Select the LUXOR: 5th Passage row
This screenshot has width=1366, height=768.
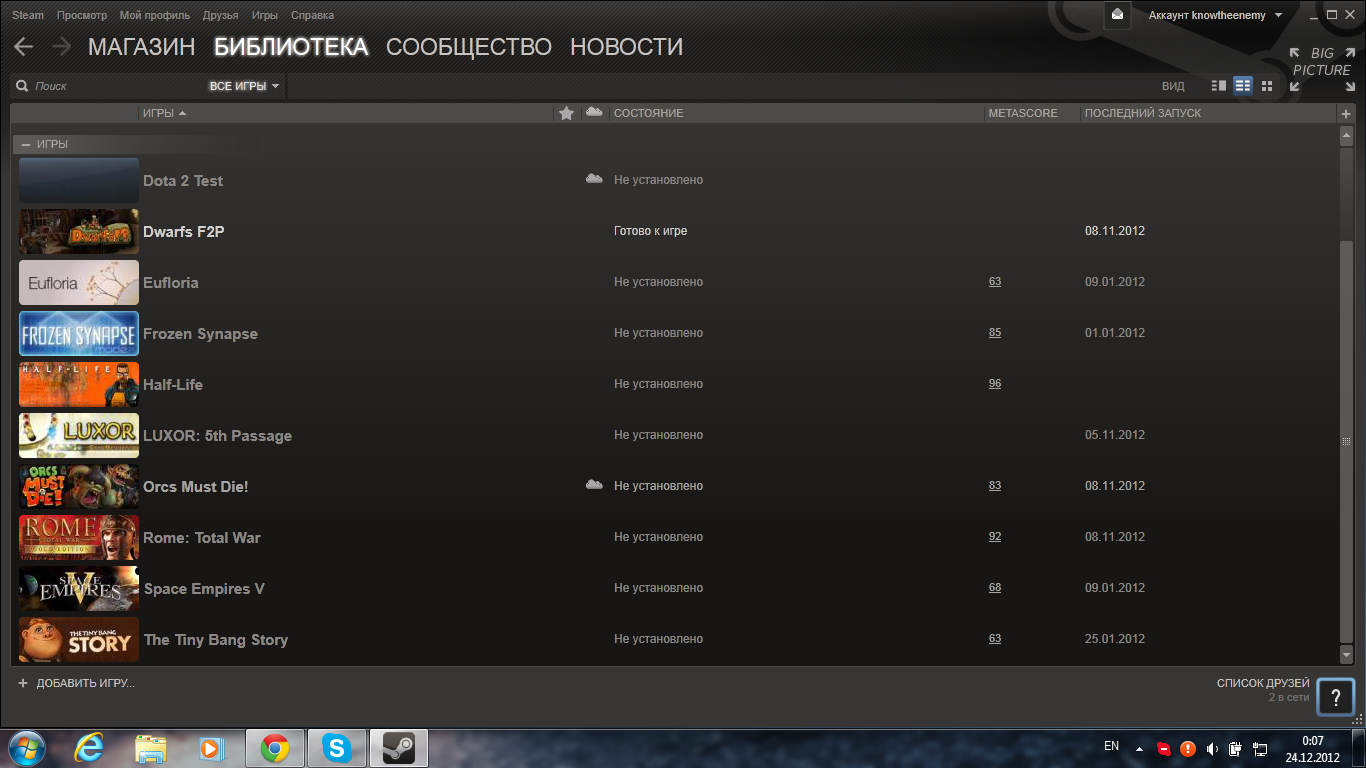click(675, 435)
